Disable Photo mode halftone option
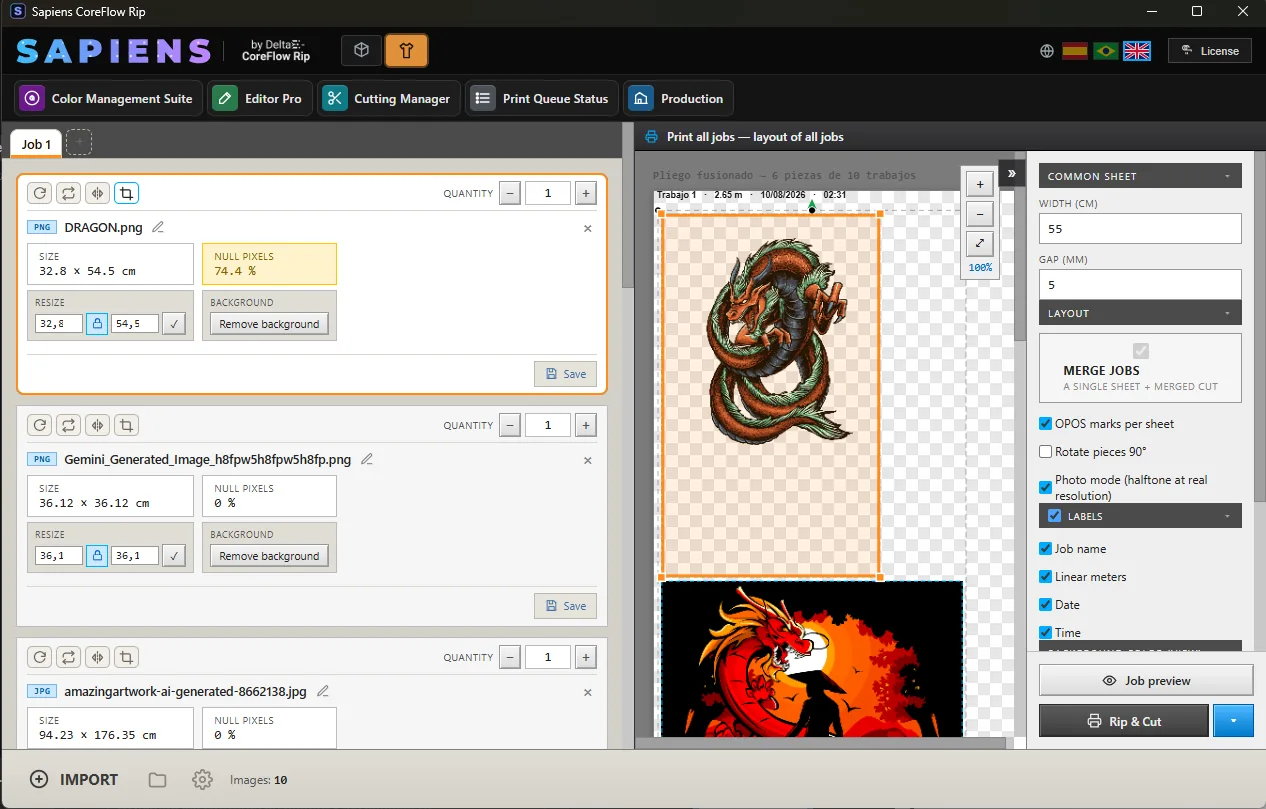 tap(1046, 487)
